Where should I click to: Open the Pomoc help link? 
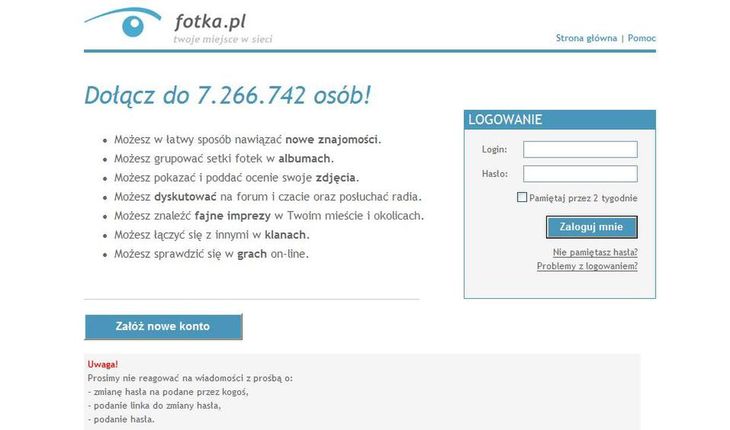point(642,38)
